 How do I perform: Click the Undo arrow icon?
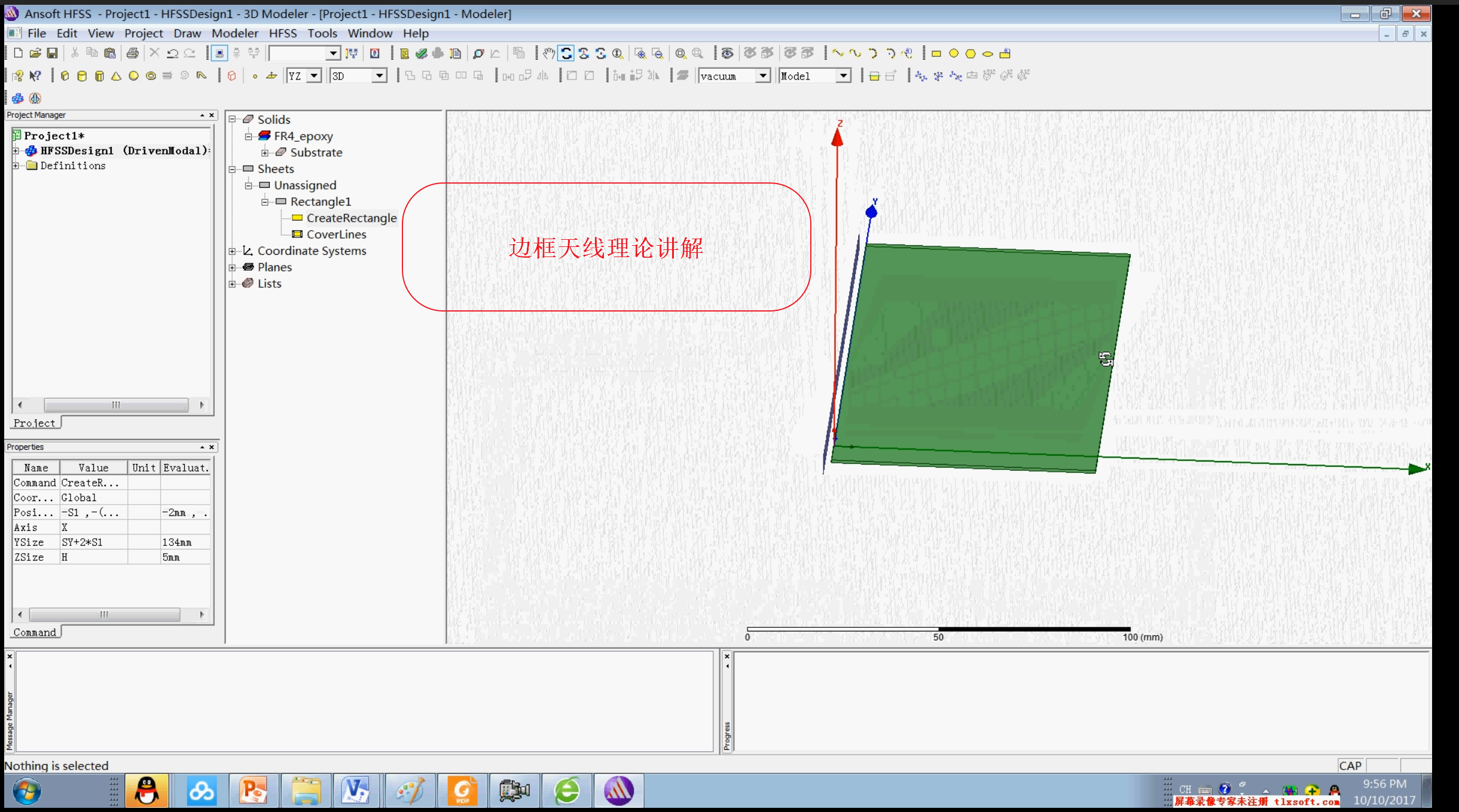172,53
